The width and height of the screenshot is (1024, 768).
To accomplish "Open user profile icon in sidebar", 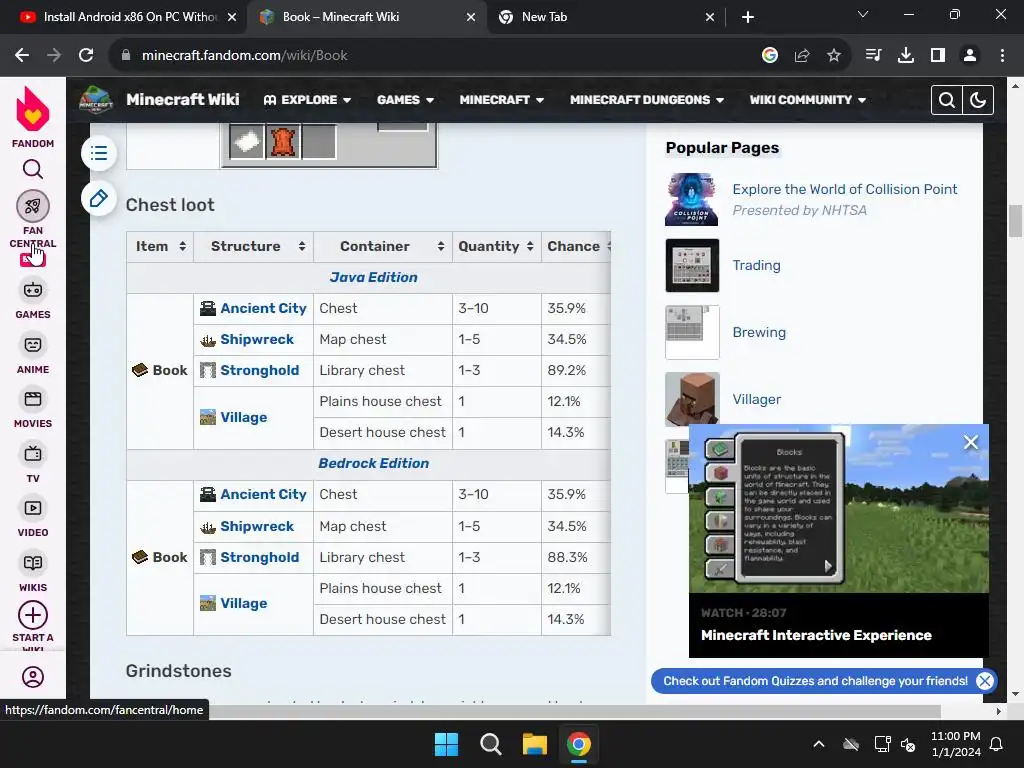I will pyautogui.click(x=33, y=677).
